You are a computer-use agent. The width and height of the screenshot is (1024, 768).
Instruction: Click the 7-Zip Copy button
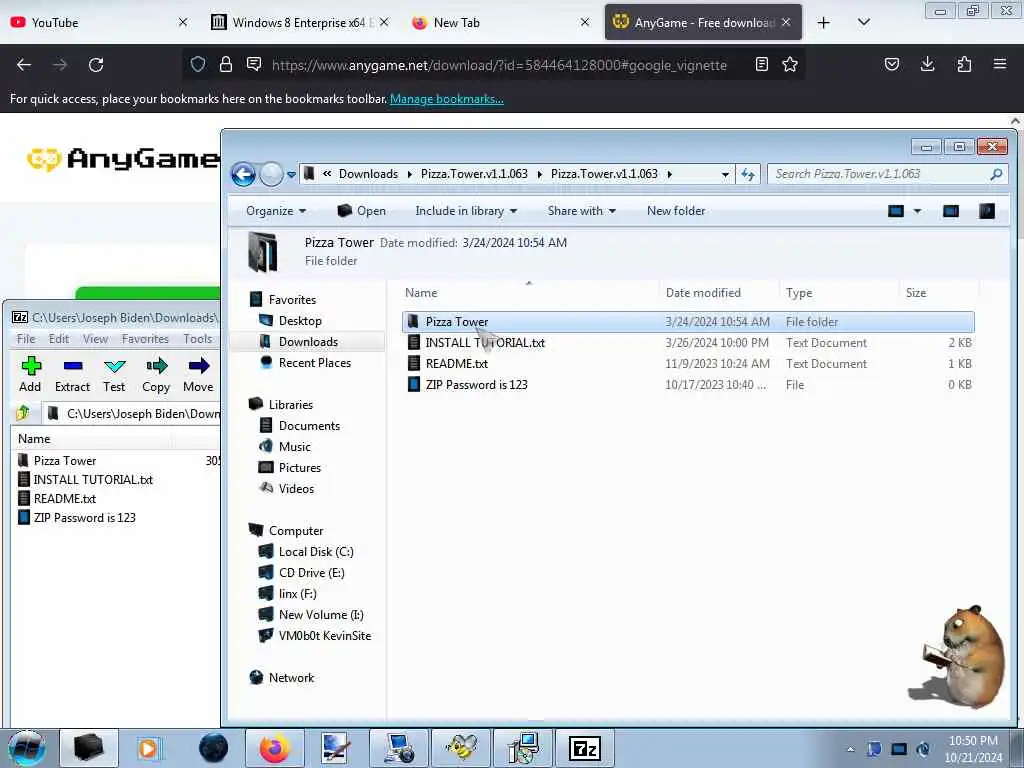click(x=156, y=374)
